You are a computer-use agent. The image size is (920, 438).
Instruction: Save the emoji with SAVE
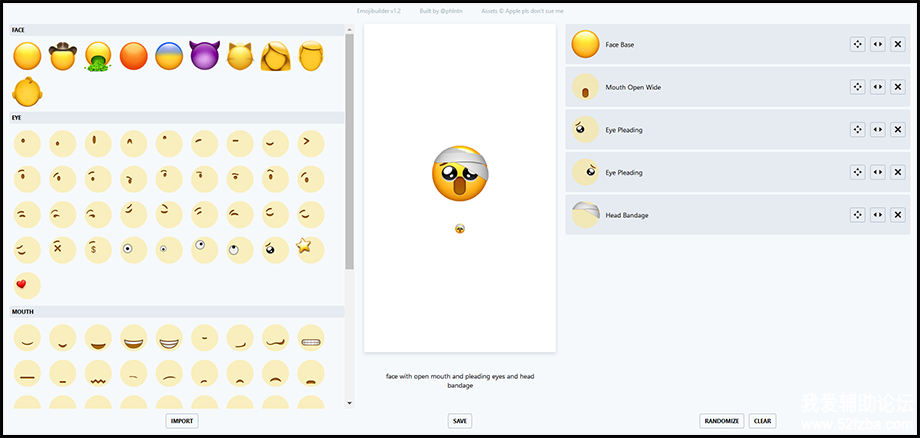pyautogui.click(x=460, y=421)
